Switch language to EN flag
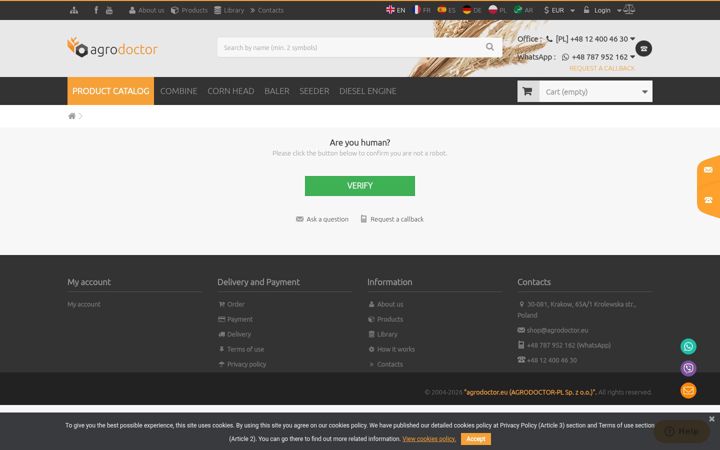This screenshot has width=720, height=450. click(395, 10)
